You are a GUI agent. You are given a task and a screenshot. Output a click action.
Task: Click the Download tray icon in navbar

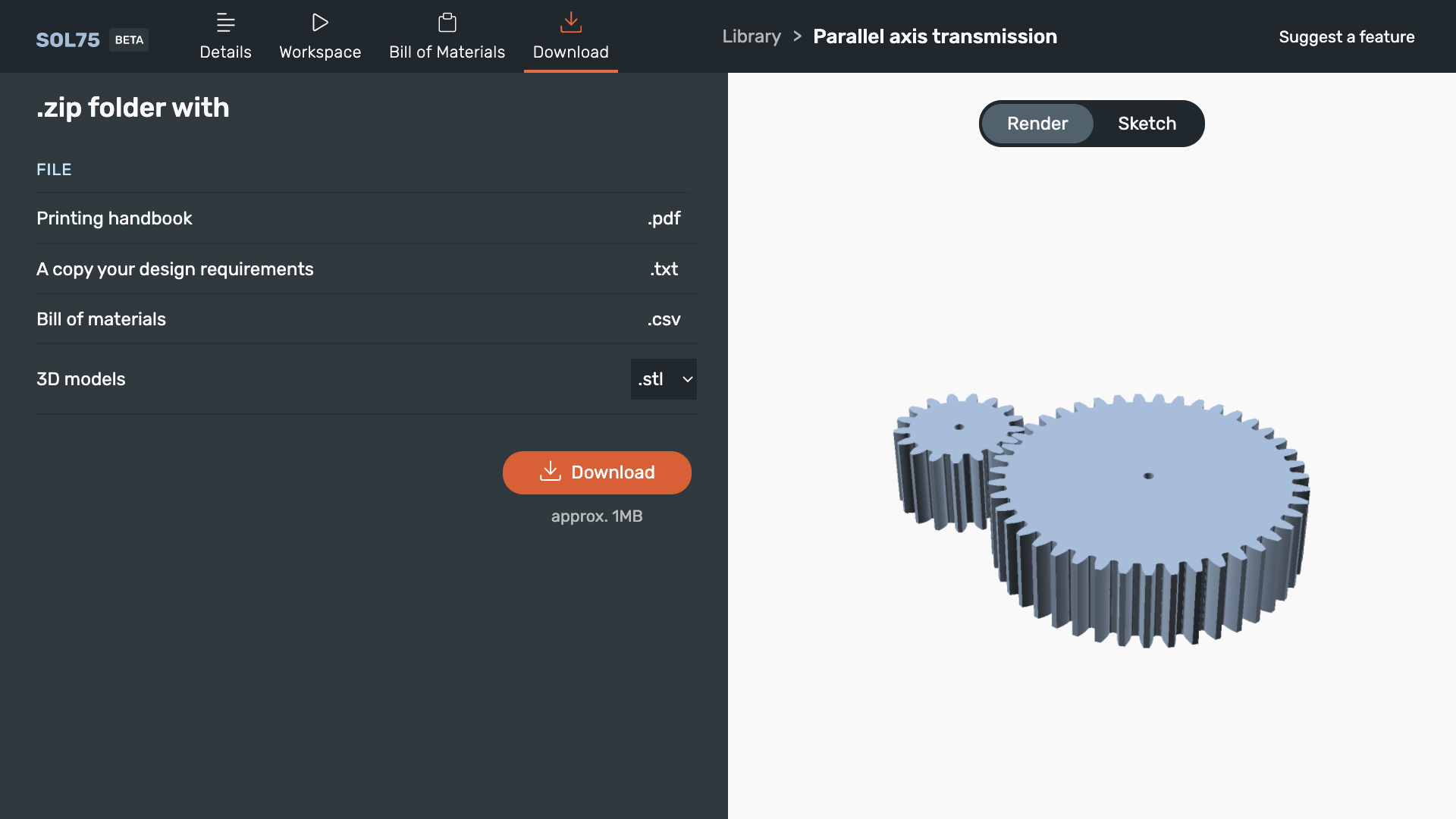571,23
